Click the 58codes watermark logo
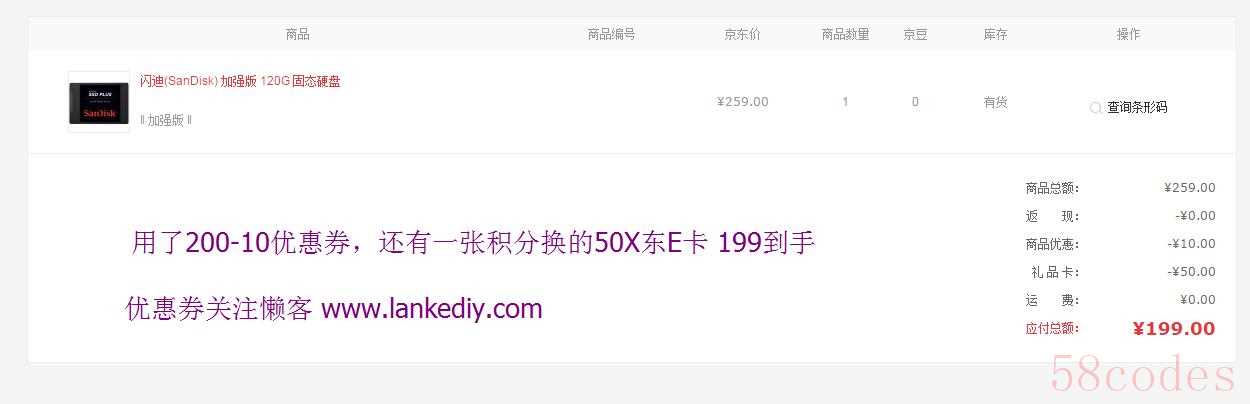Viewport: 1250px width, 404px height. 1143,376
